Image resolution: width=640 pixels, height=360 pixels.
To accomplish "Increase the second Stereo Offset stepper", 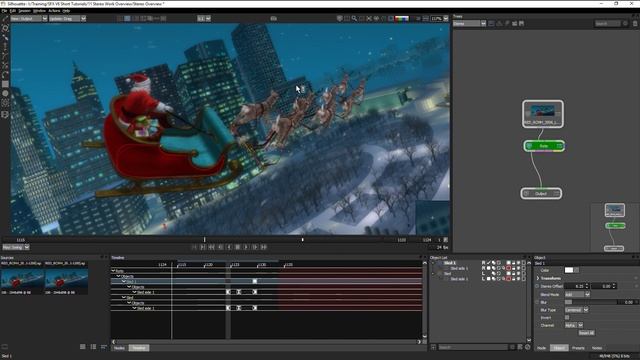I will pyautogui.click(x=614, y=285).
